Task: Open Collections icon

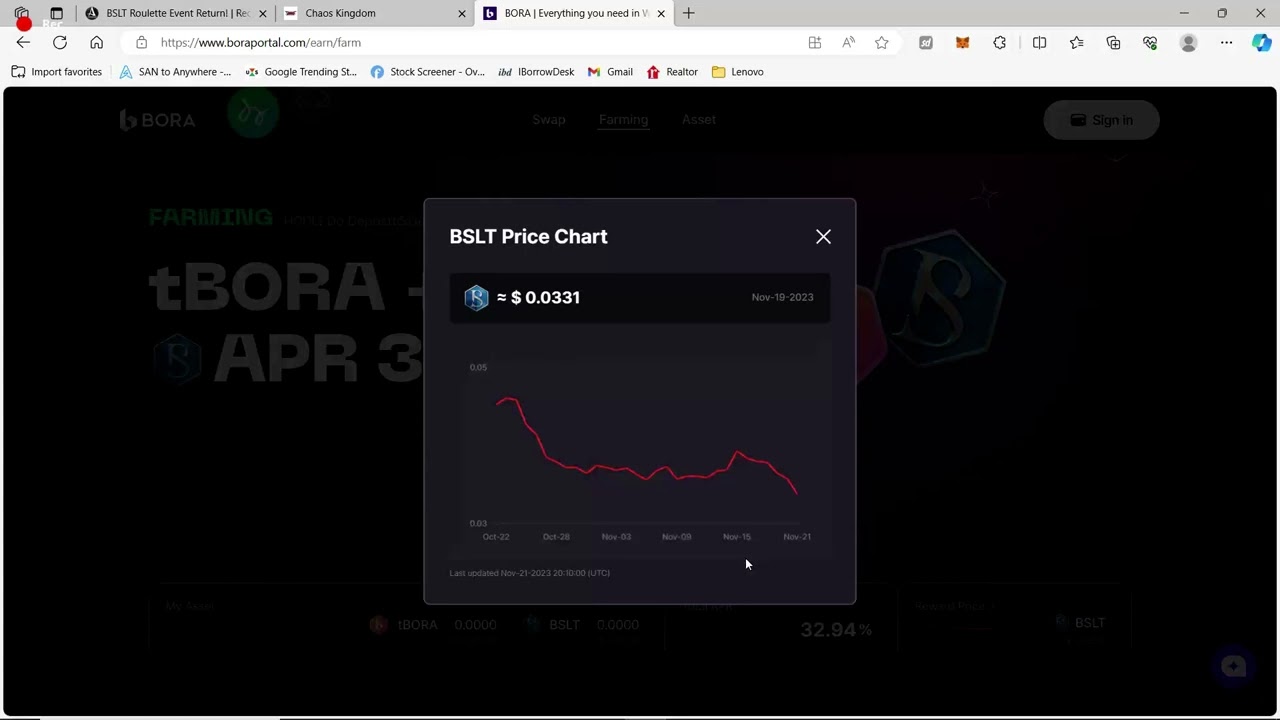Action: coord(1113,42)
